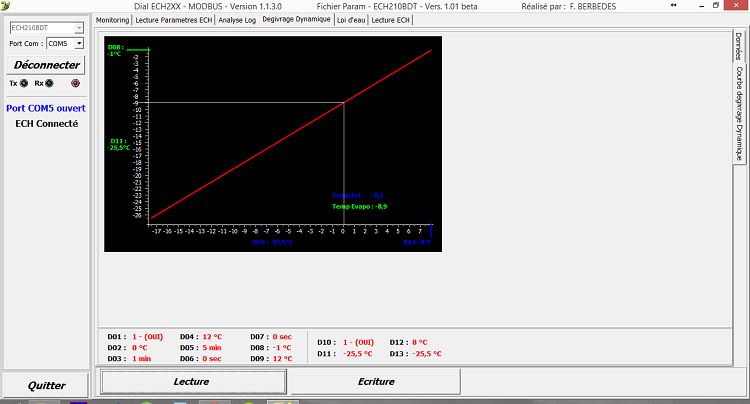Select the vertical Données side tab
750x404 pixels.
pyautogui.click(x=739, y=45)
